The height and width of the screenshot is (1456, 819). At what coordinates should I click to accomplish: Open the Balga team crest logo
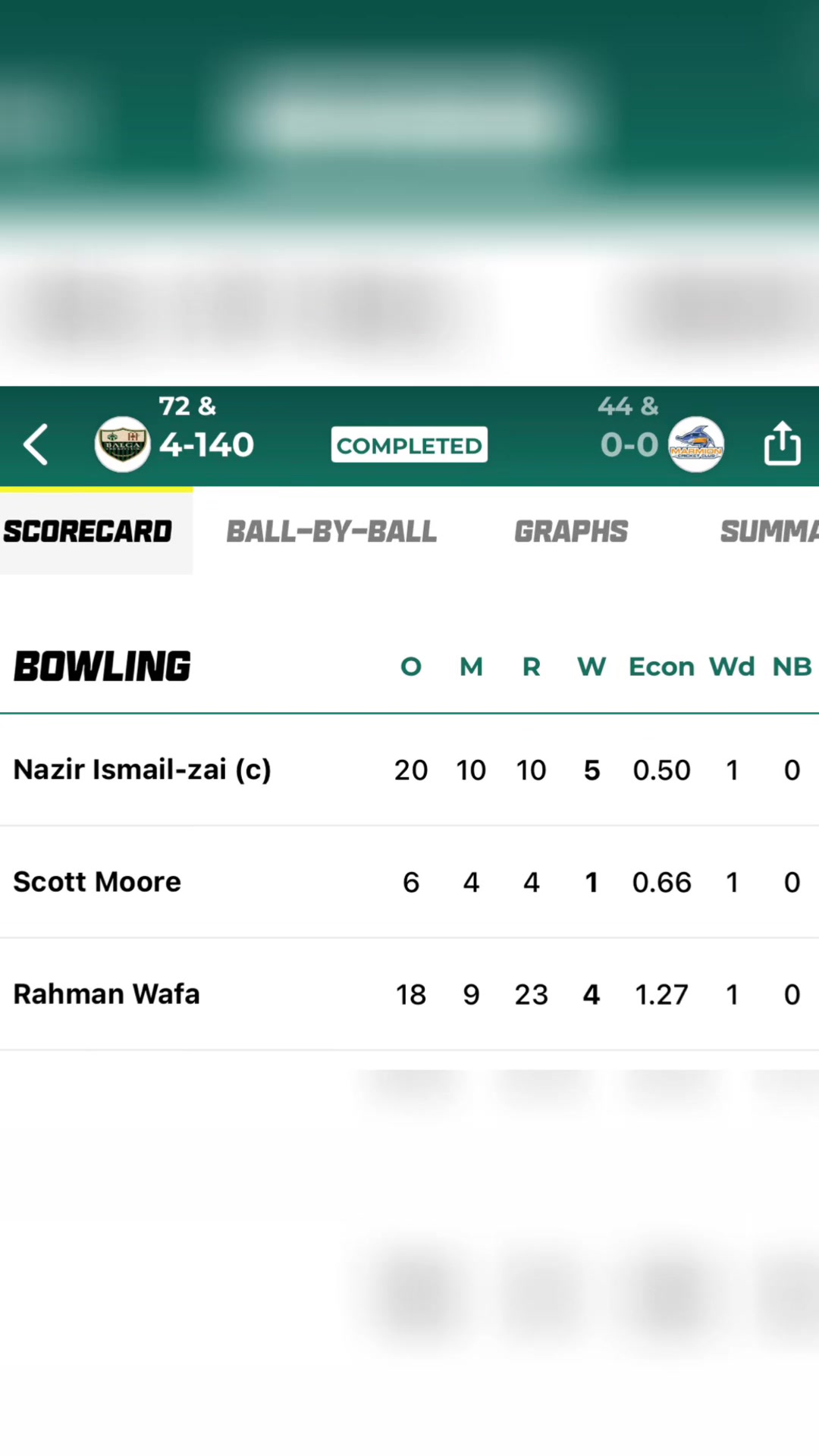tap(122, 444)
